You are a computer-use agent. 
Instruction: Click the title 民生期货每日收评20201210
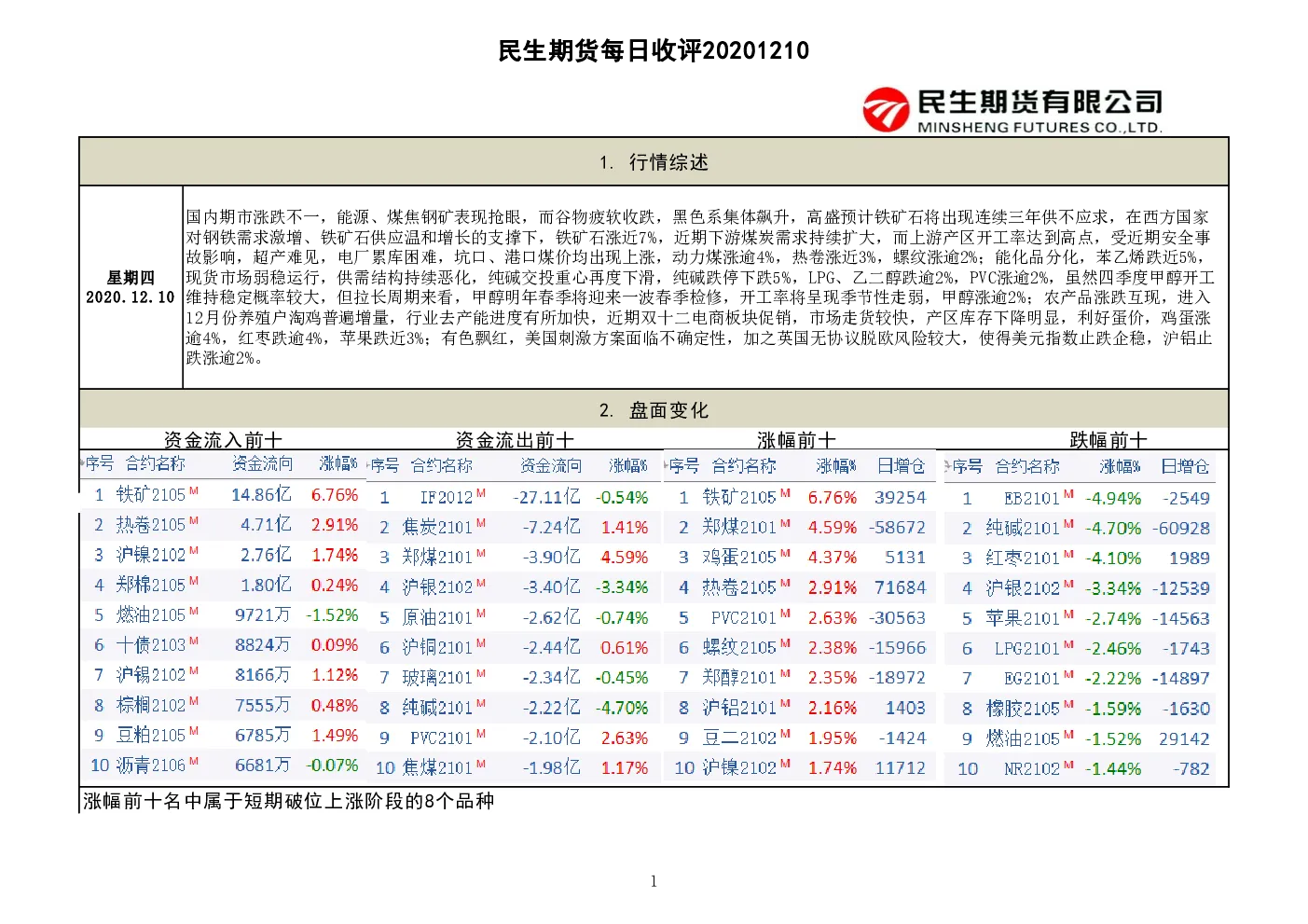654,50
